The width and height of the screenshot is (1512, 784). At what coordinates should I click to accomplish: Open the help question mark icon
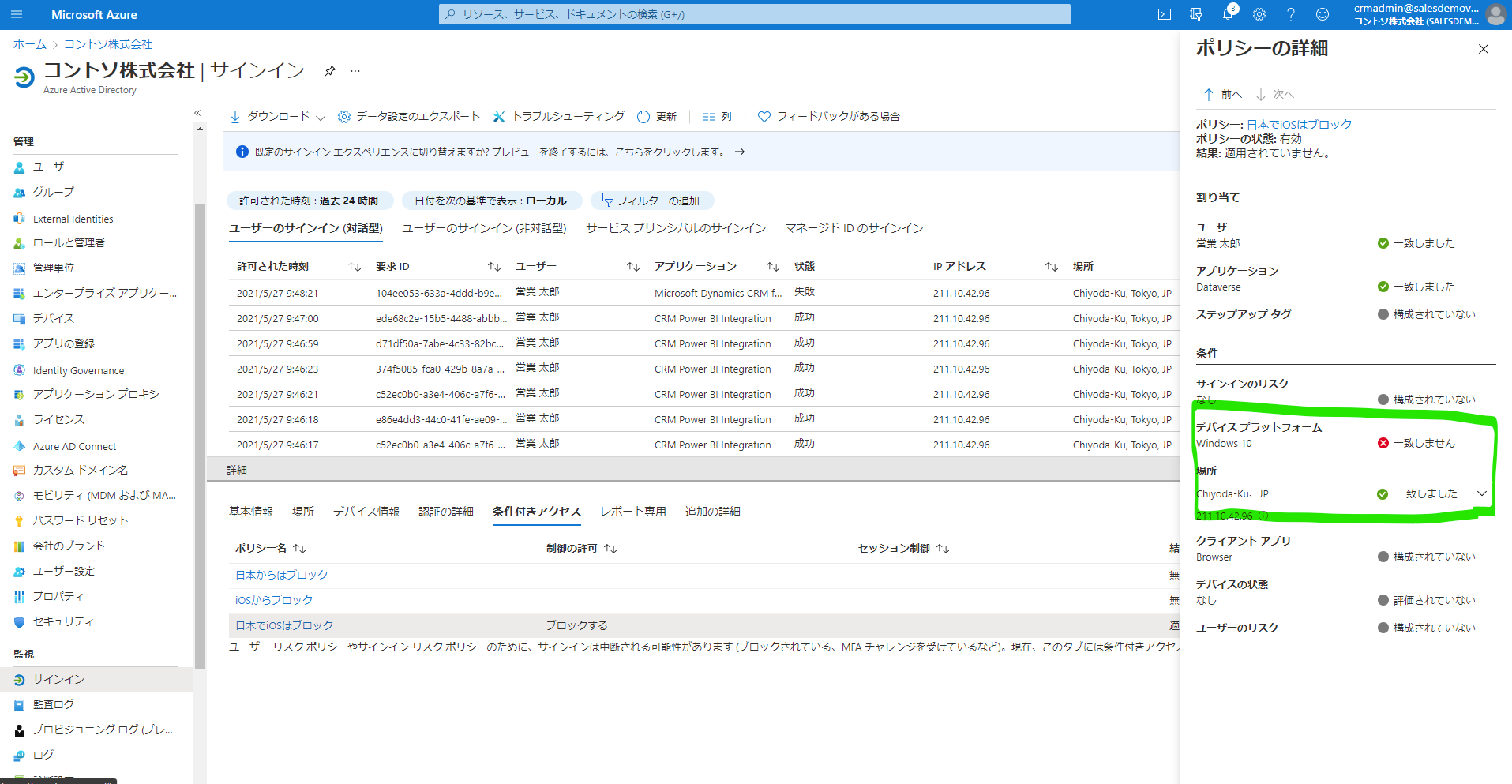pos(1291,14)
